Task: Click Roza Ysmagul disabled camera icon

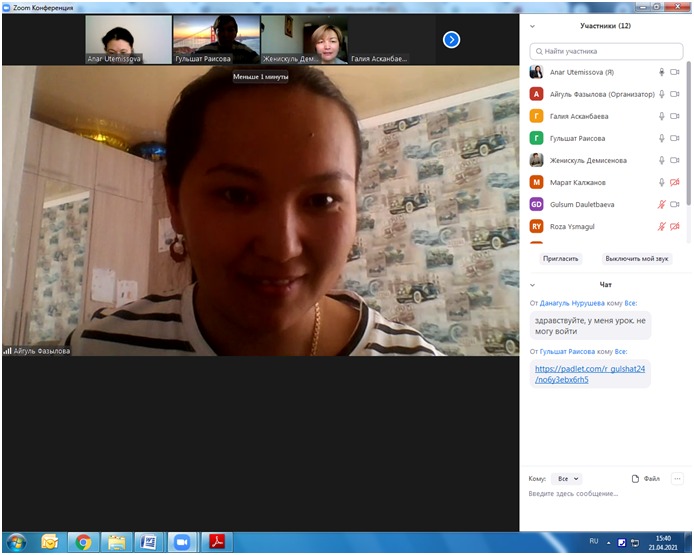Action: click(x=674, y=227)
